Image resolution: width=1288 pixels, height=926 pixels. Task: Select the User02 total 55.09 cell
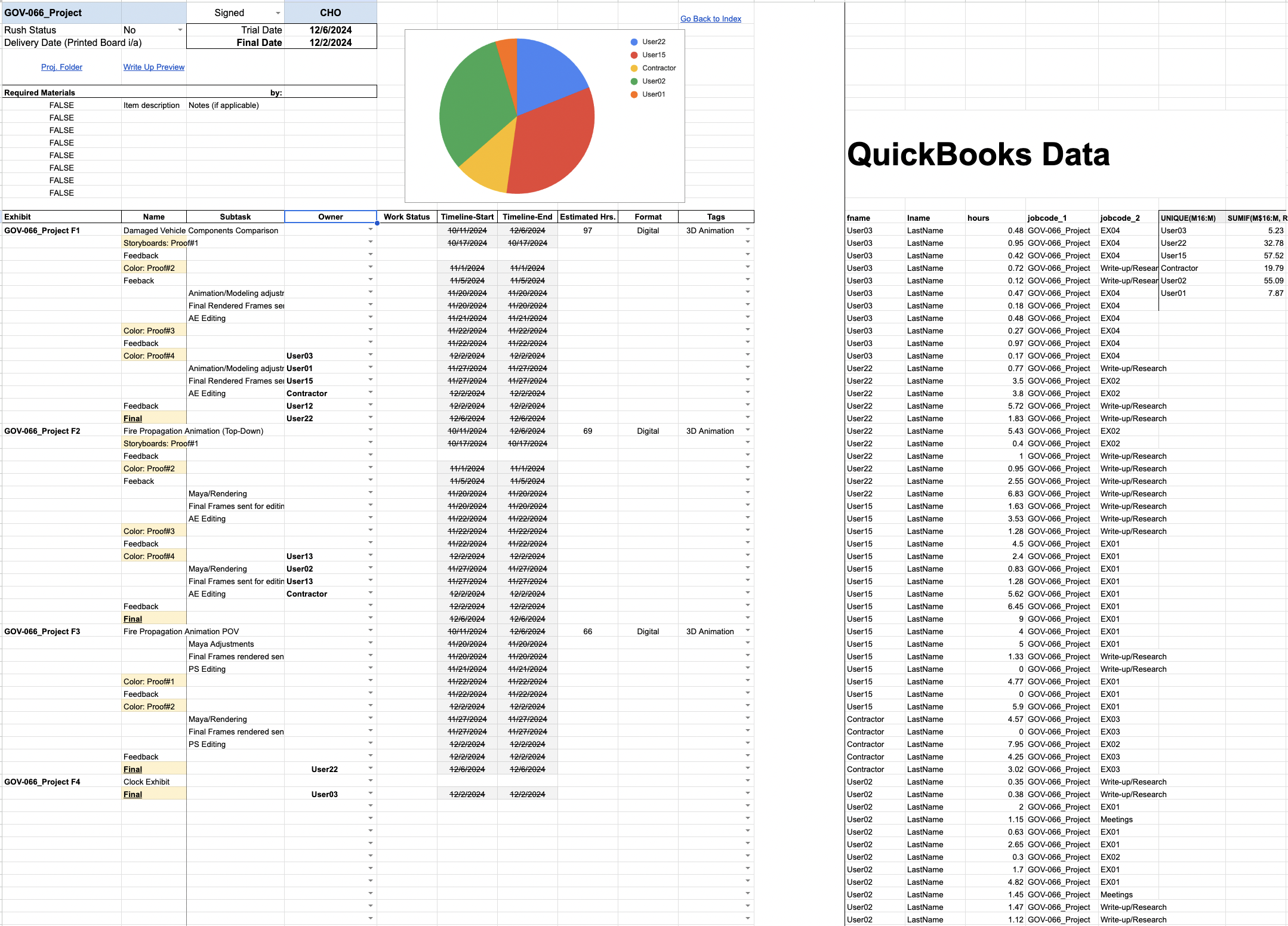[x=1256, y=280]
